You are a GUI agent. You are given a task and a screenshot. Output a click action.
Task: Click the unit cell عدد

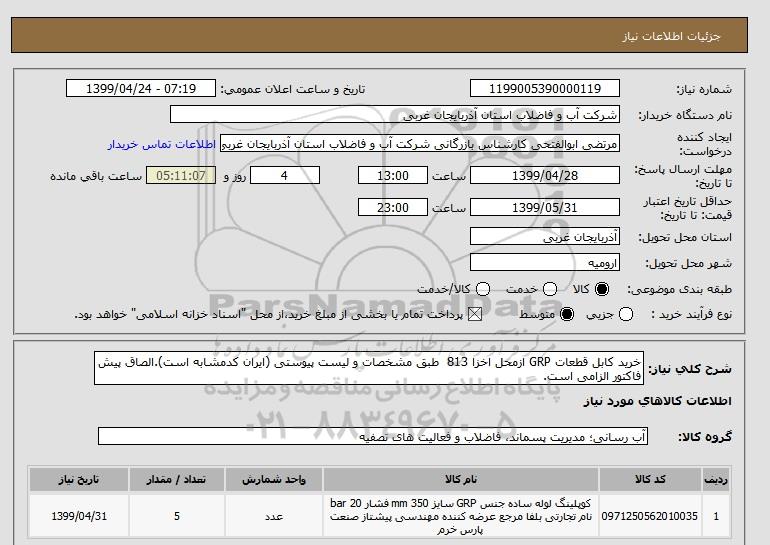(x=274, y=517)
